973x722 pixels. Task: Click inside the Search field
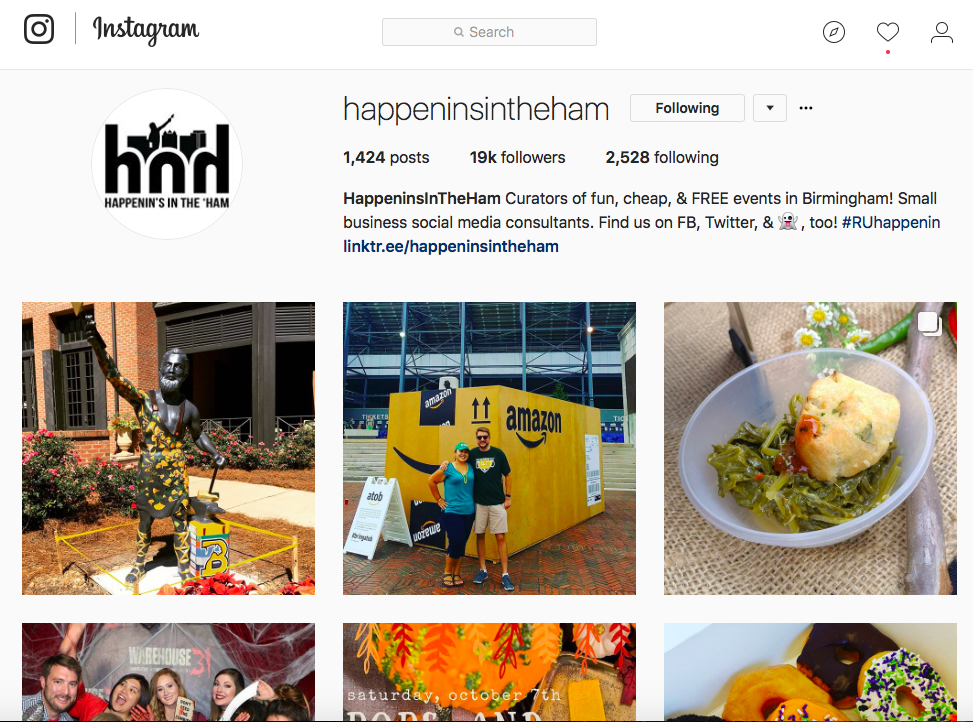(x=489, y=32)
